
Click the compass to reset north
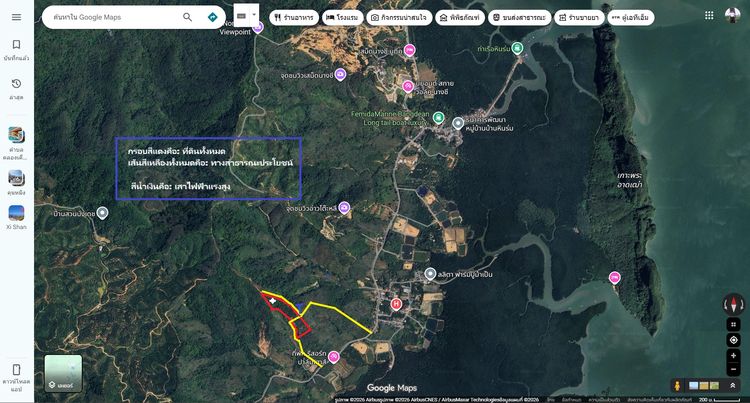click(733, 304)
